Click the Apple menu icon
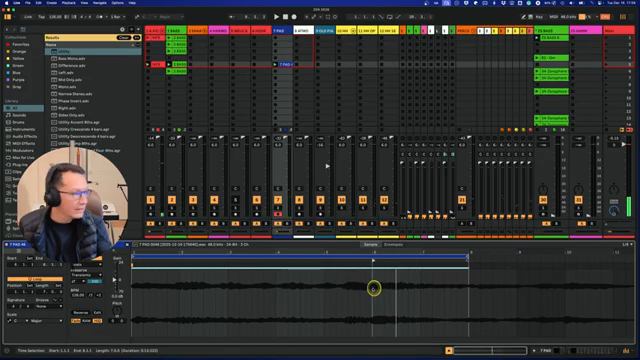The image size is (640, 360). (6, 3)
